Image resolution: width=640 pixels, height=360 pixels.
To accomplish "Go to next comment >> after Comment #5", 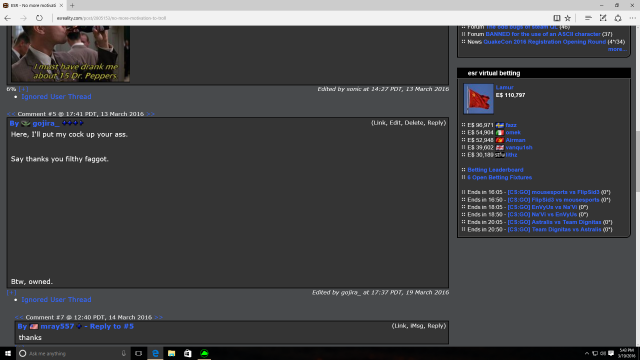I will click(151, 114).
